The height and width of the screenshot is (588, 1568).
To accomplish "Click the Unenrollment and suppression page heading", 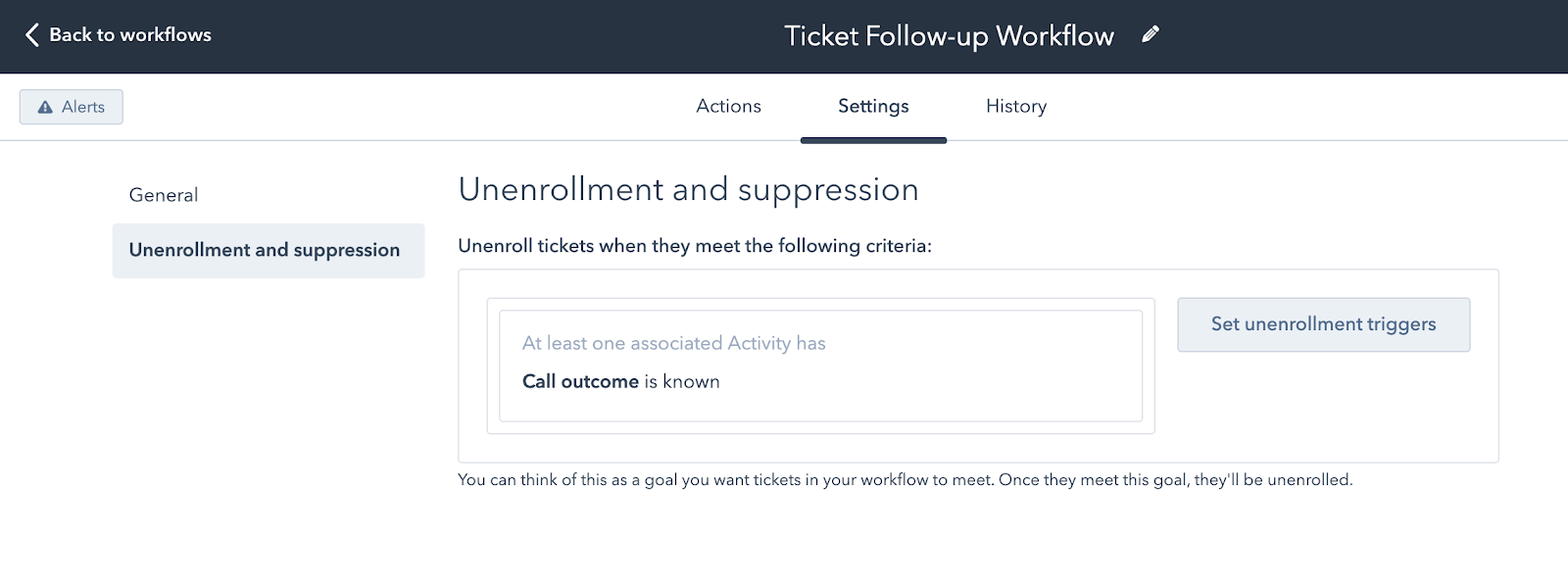I will click(688, 189).
